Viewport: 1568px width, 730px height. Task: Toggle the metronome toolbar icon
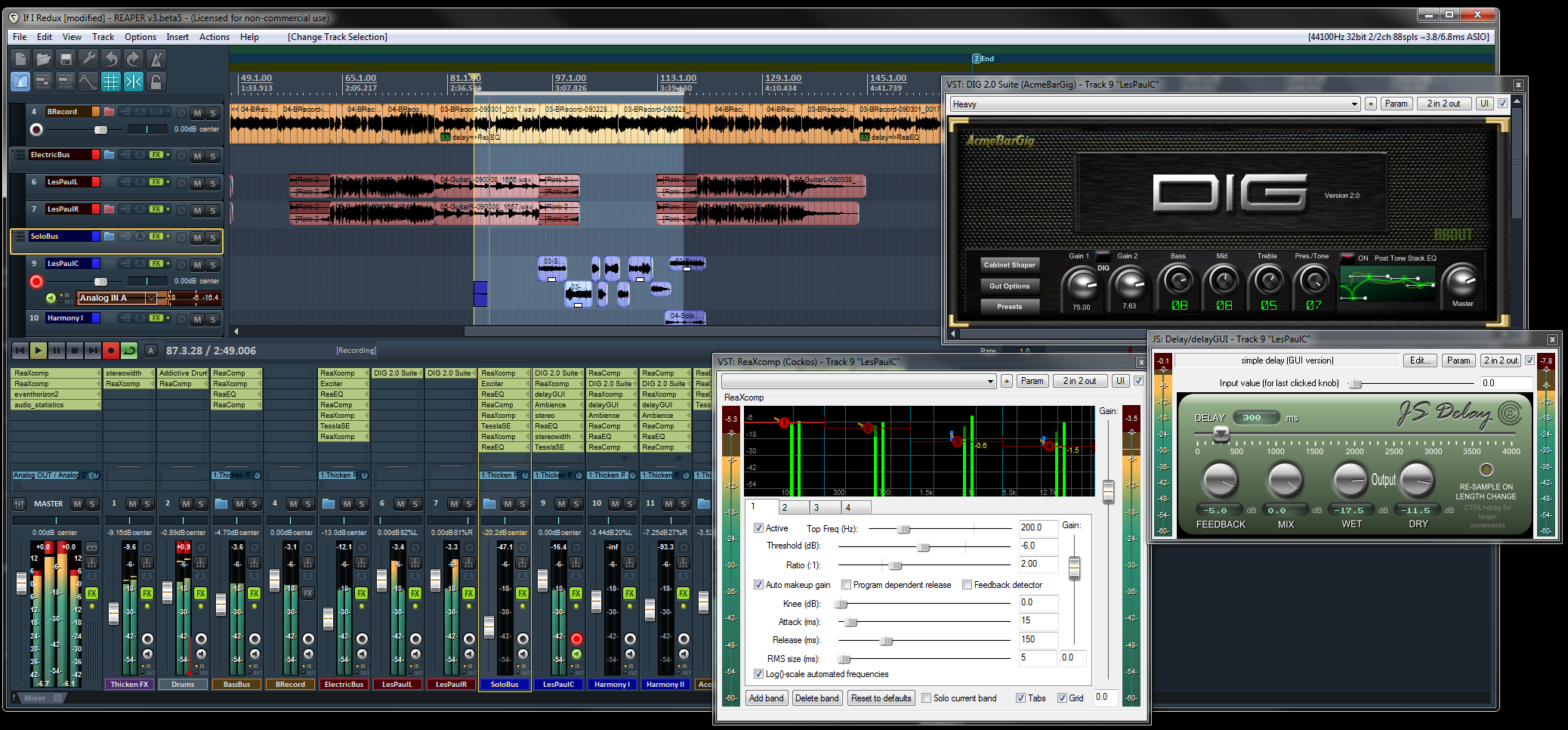[156, 59]
